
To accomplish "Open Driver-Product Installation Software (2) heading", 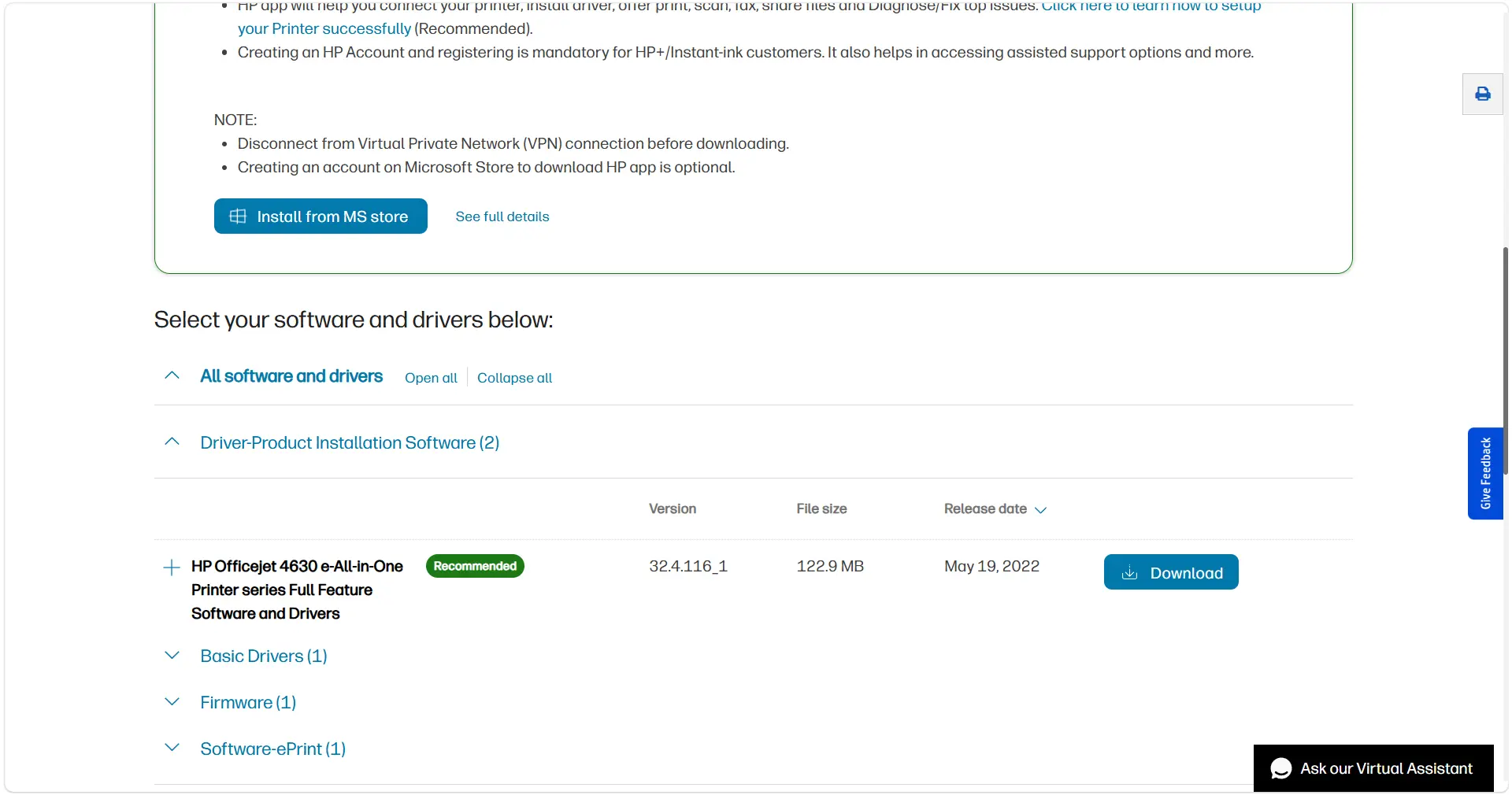I will pyautogui.click(x=350, y=443).
